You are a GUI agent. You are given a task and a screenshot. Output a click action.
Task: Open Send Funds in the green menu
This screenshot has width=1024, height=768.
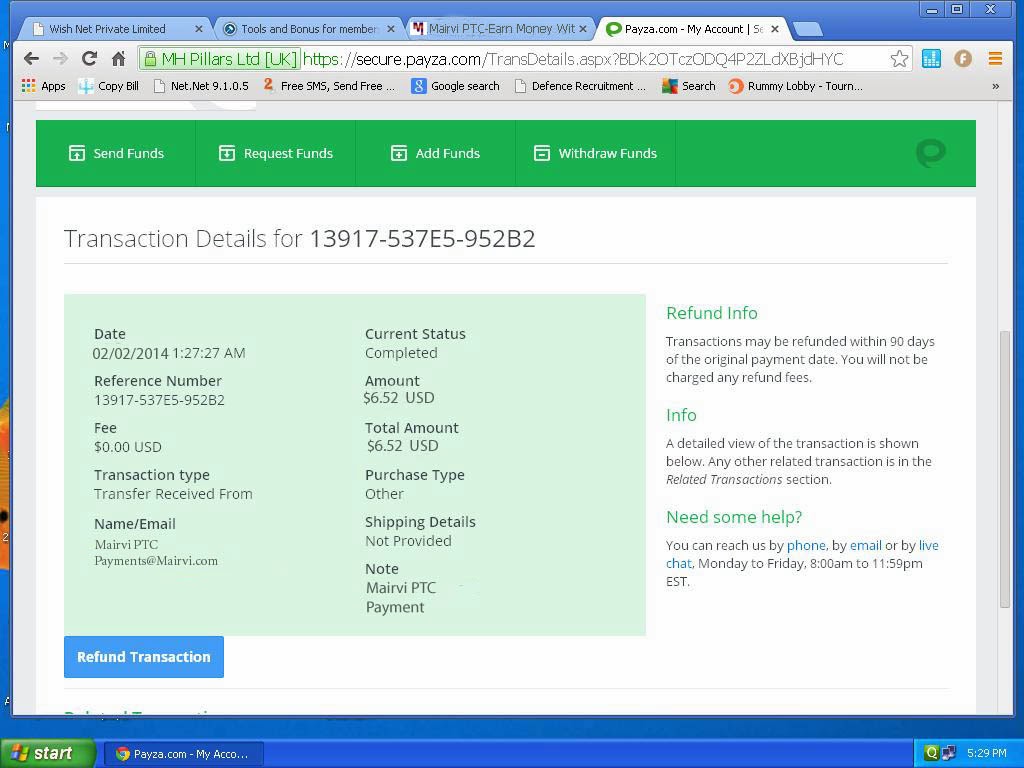coord(116,153)
